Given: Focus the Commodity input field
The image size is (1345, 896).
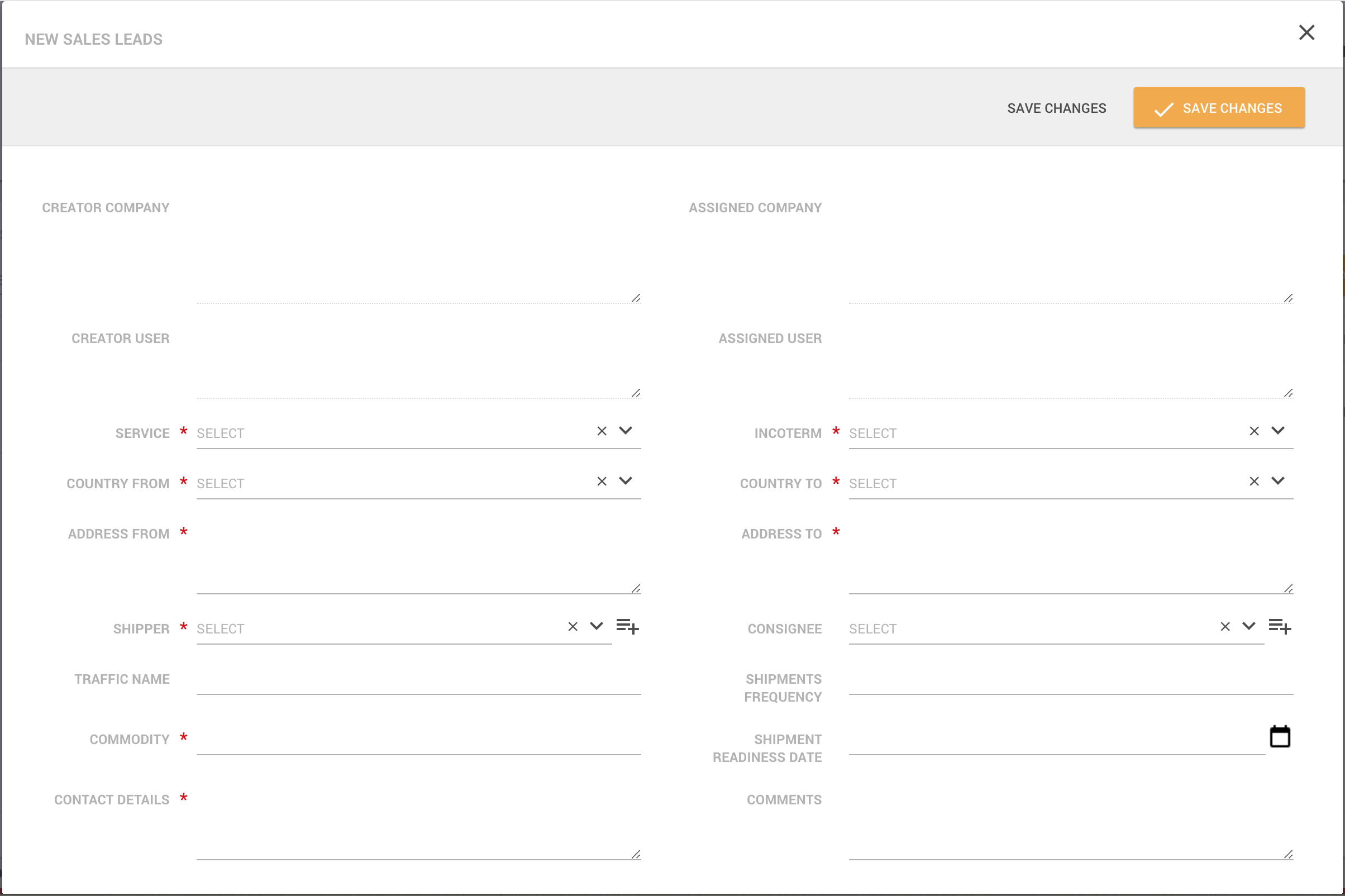Looking at the screenshot, I should click(x=418, y=741).
